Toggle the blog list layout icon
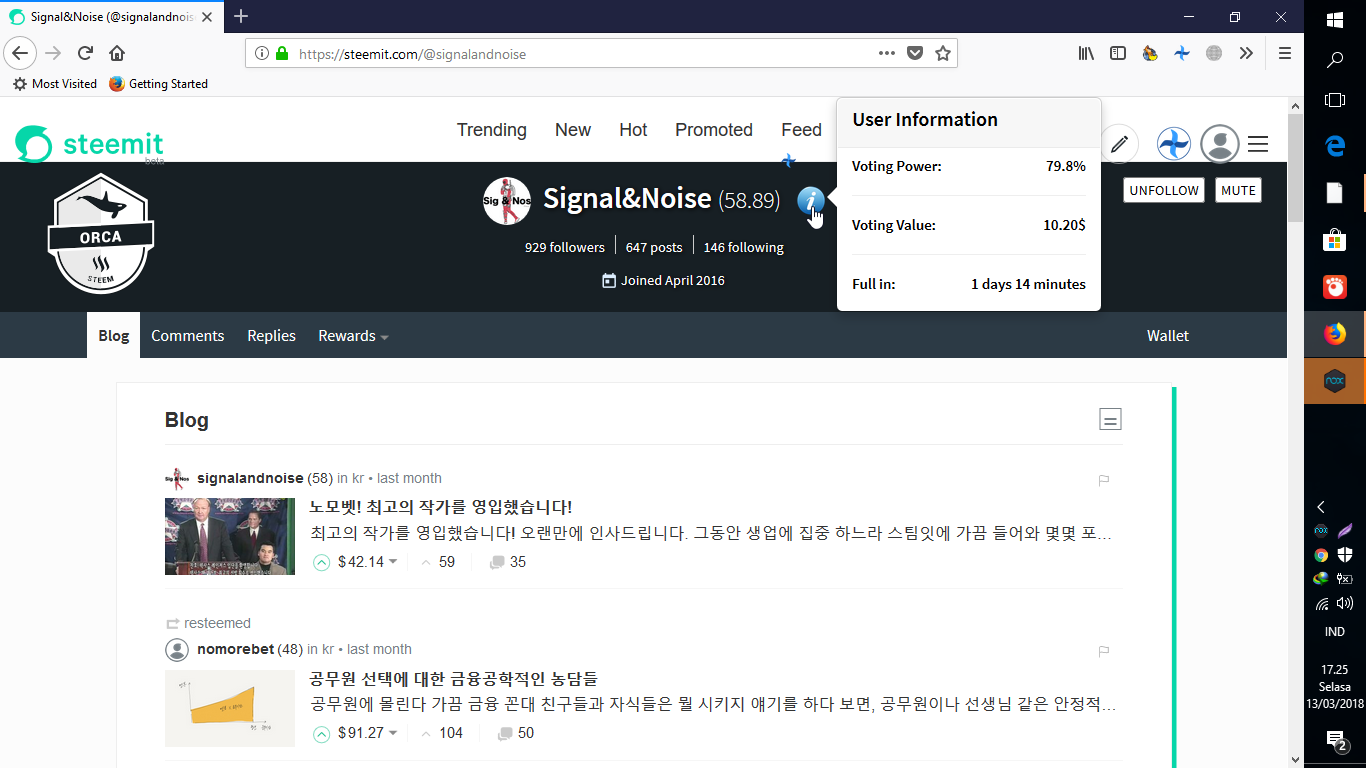The width and height of the screenshot is (1366, 768). click(x=1110, y=419)
